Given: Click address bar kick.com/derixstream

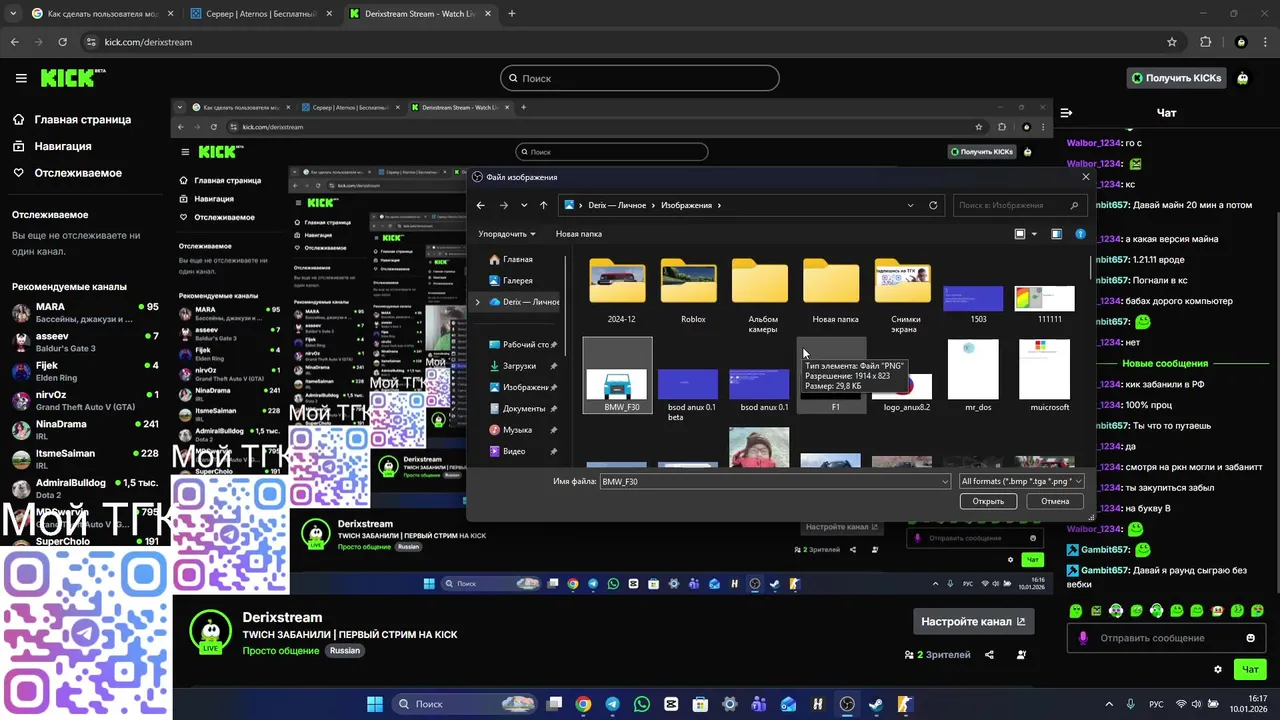Looking at the screenshot, I should pos(148,42).
